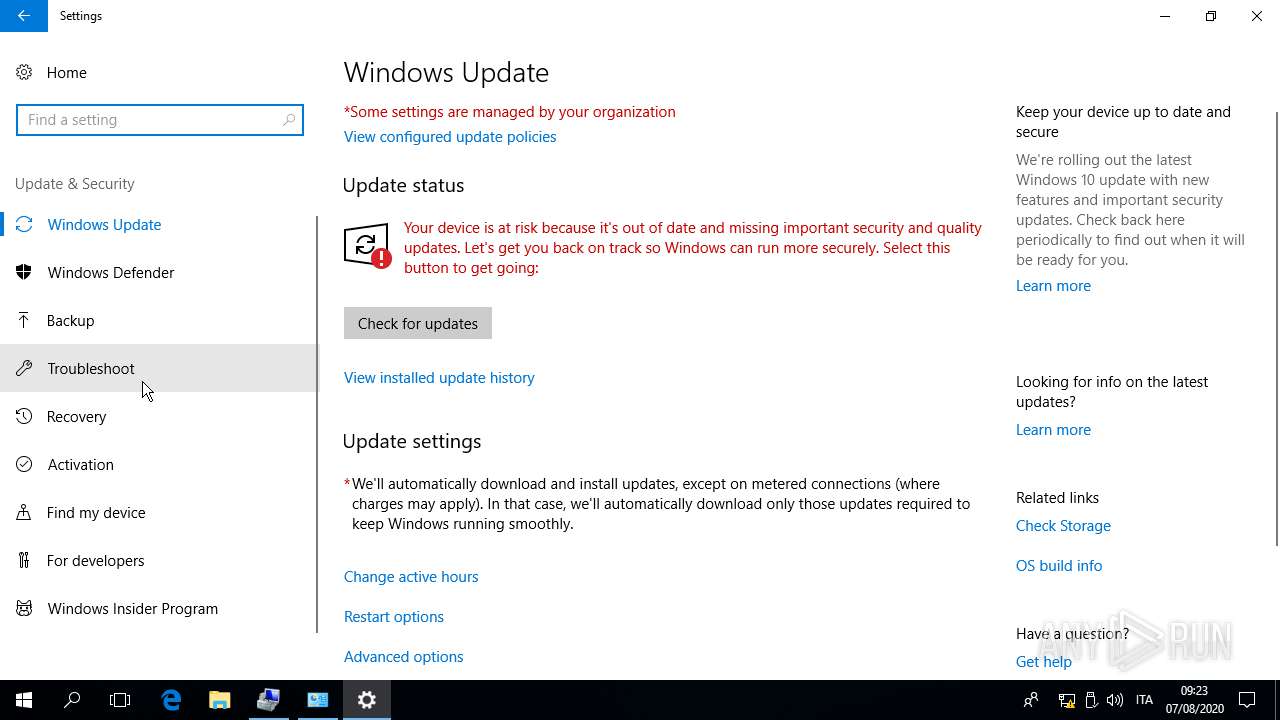This screenshot has width=1280, height=720.
Task: Open Find my device page
Action: click(x=160, y=512)
